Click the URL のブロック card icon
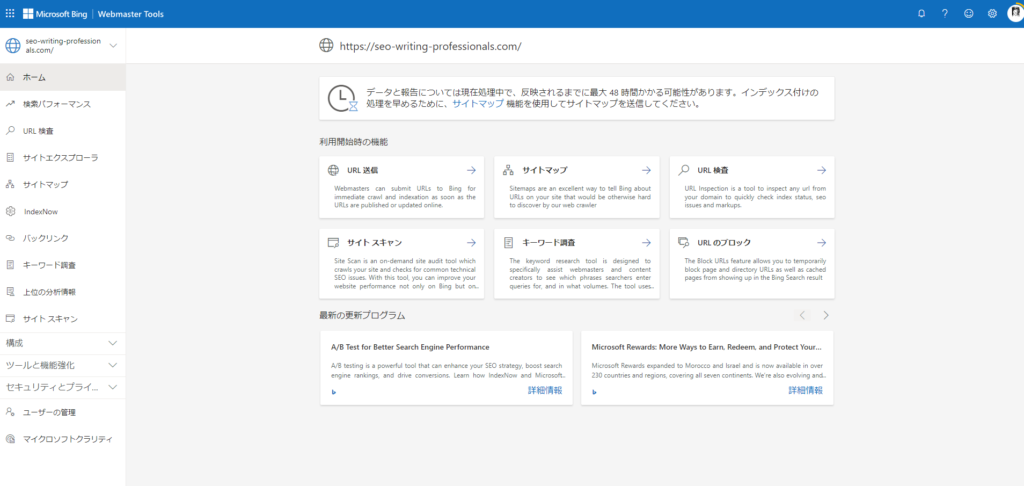Viewport: 1024px width, 486px height. [684, 242]
